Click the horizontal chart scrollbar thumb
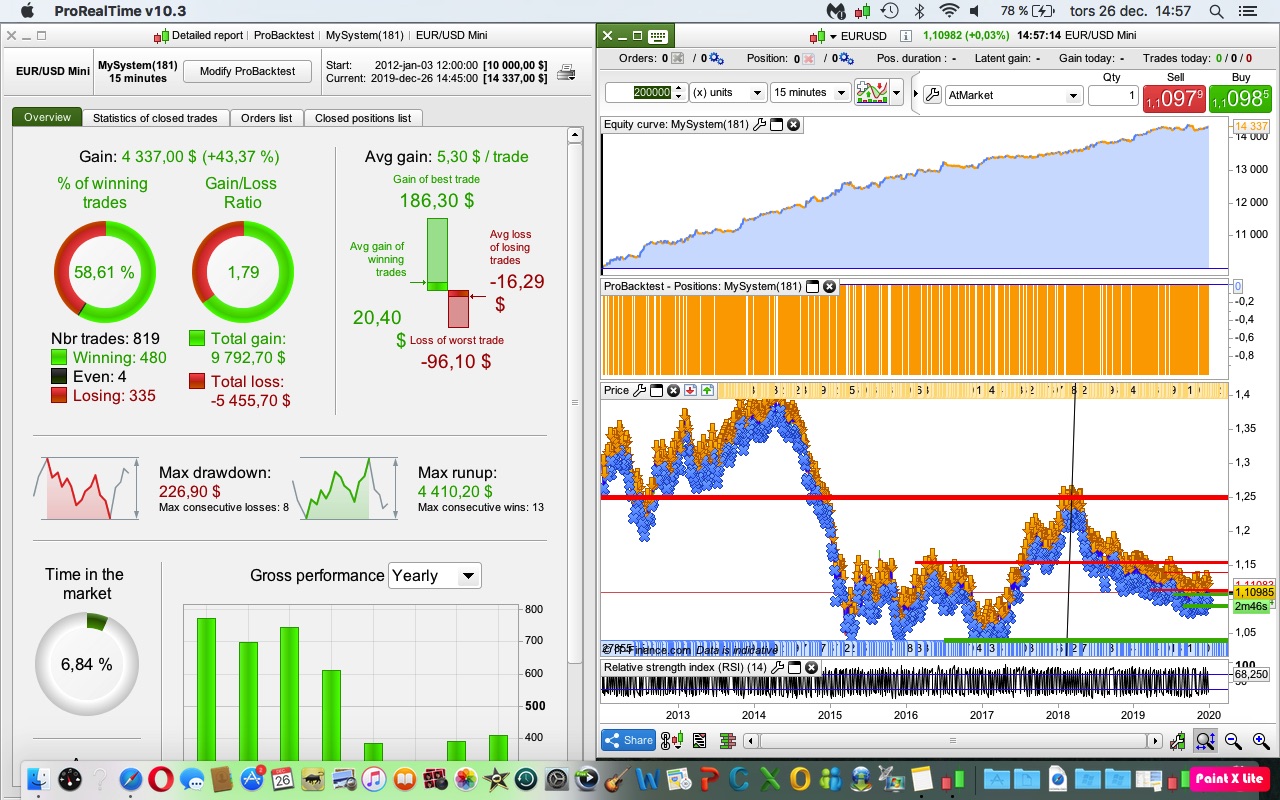The height and width of the screenshot is (800, 1280). pos(953,741)
